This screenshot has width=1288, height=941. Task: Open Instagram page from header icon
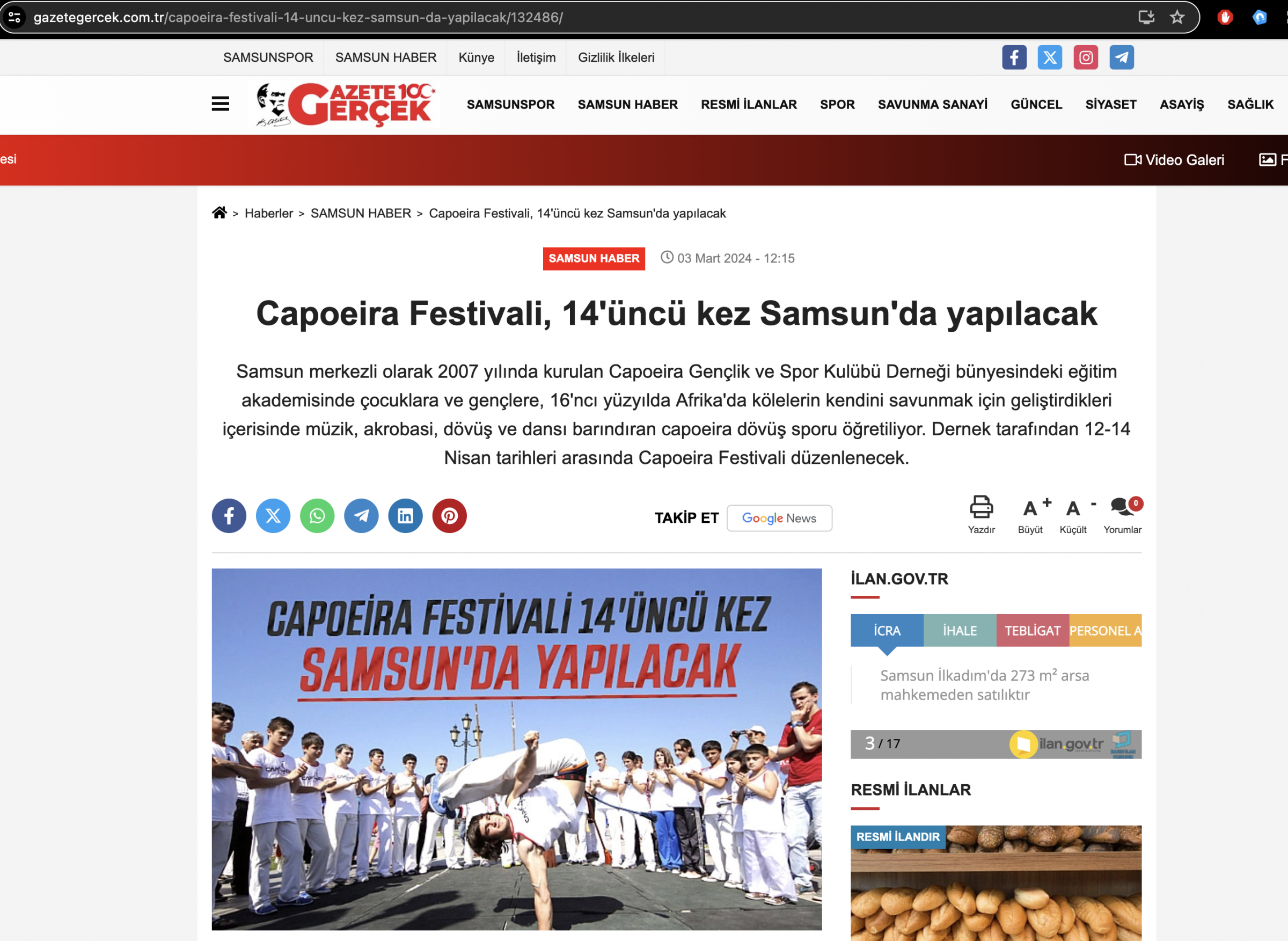pyautogui.click(x=1085, y=57)
